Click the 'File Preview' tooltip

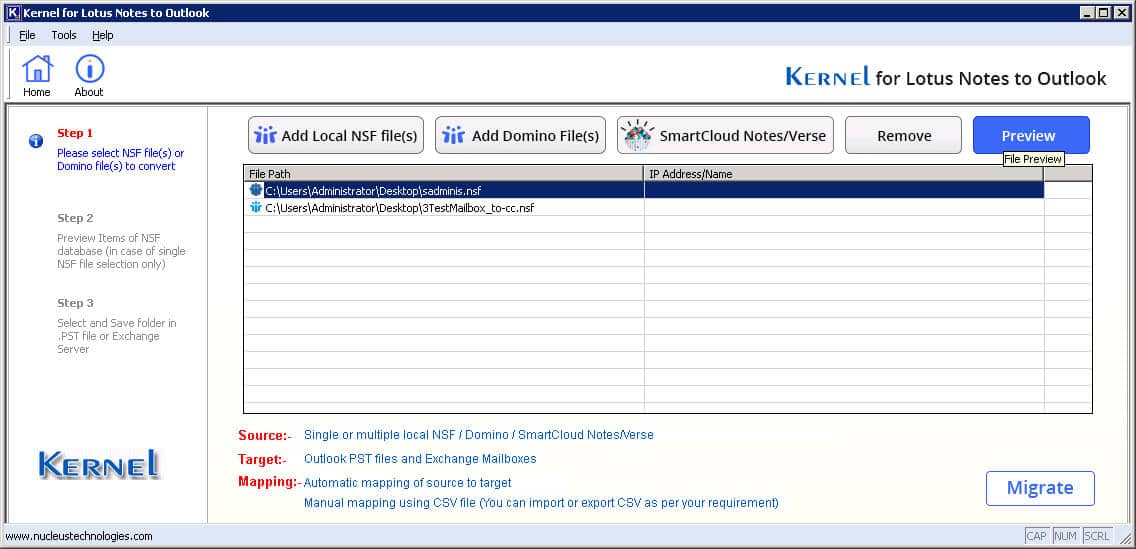1033,159
